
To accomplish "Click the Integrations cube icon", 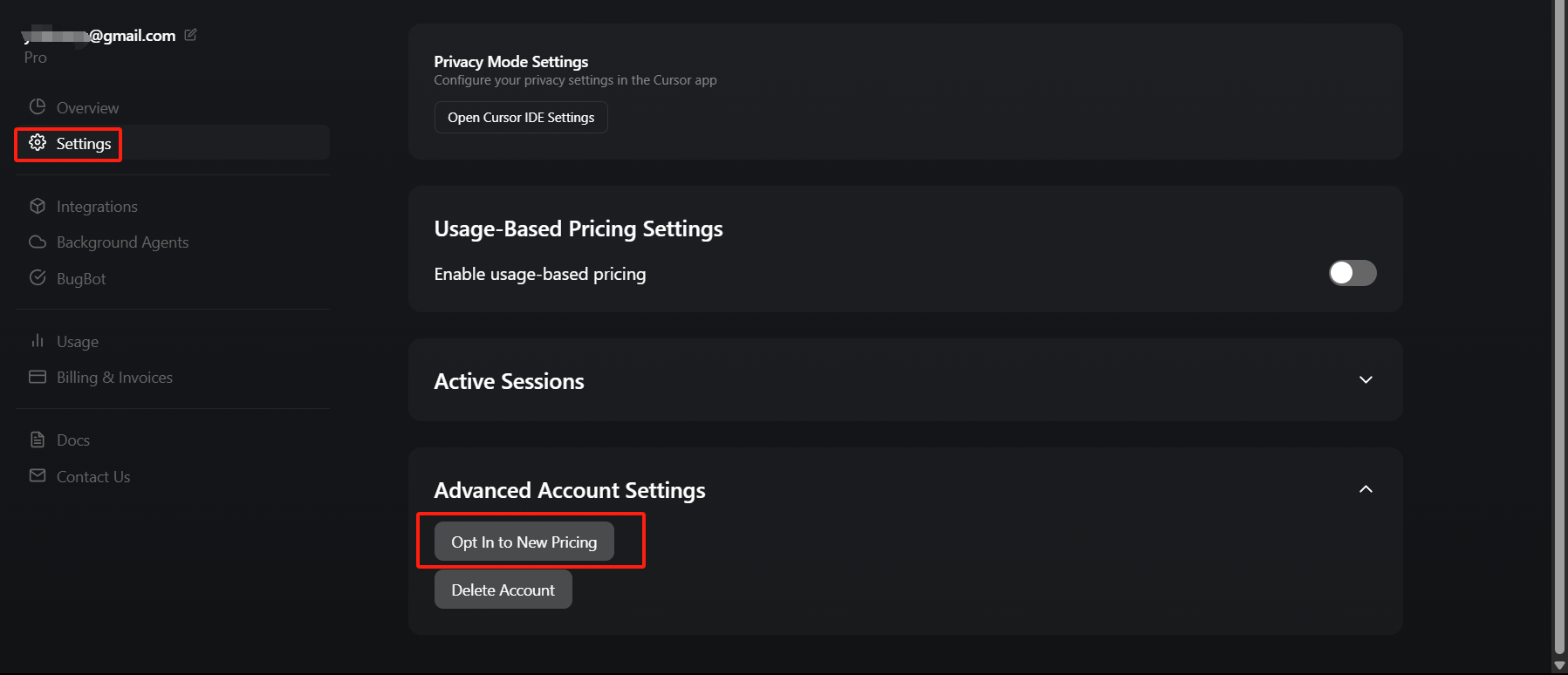I will click(38, 206).
